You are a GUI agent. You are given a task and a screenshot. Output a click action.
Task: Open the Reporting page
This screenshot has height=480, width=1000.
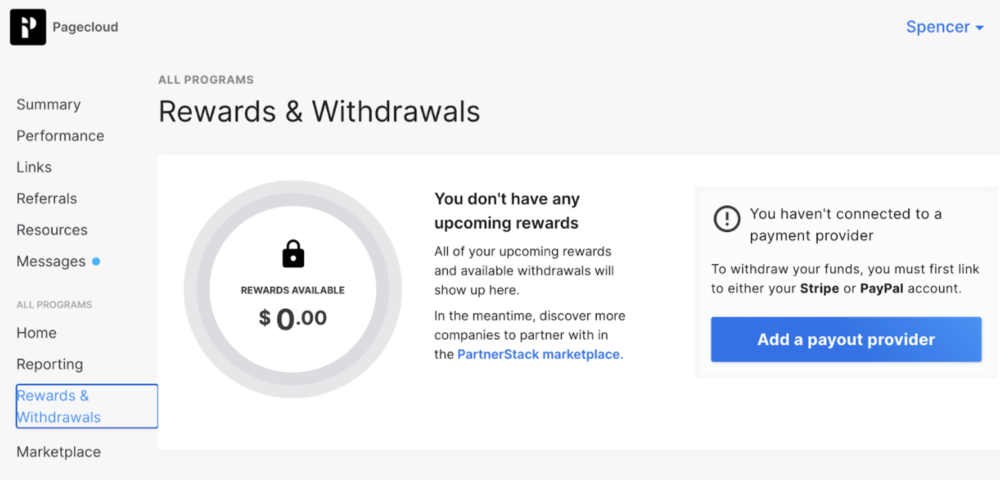50,364
